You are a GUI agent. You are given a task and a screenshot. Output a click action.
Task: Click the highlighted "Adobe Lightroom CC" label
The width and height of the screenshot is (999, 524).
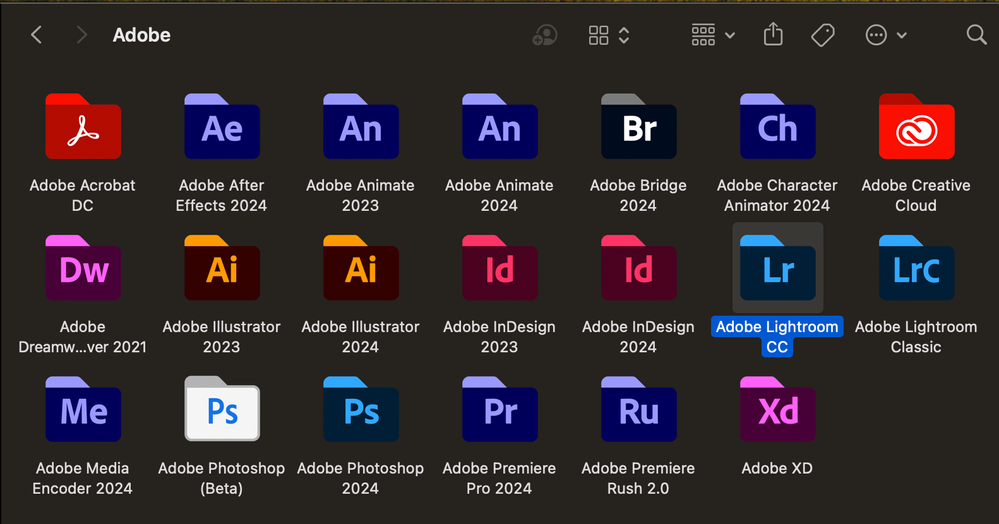pyautogui.click(x=777, y=337)
